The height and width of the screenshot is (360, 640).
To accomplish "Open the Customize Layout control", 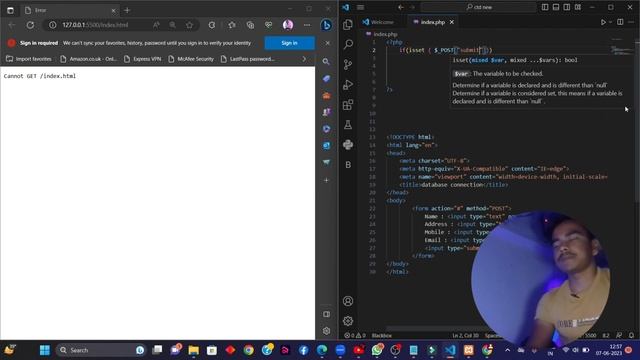I will pyautogui.click(x=578, y=7).
